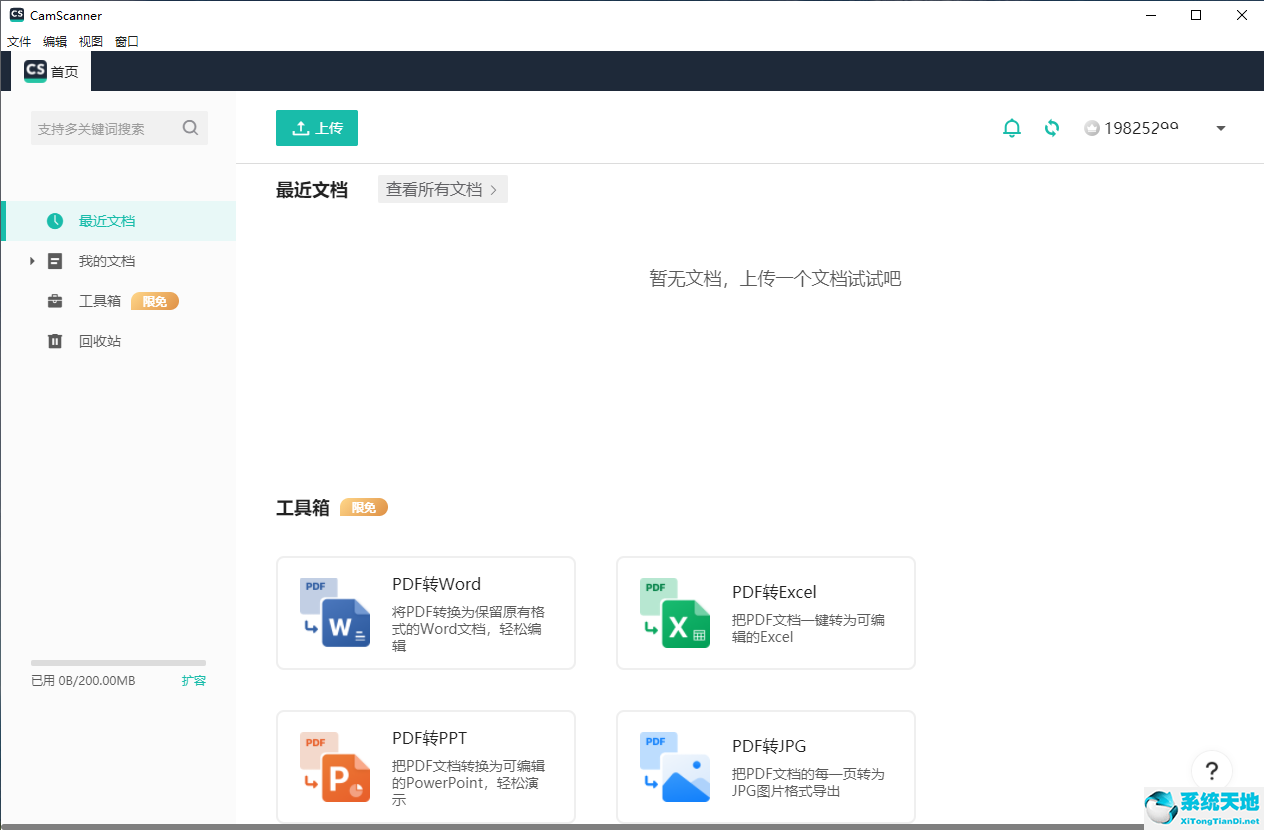The width and height of the screenshot is (1264, 830).
Task: Open the 视图 menu
Action: click(91, 42)
